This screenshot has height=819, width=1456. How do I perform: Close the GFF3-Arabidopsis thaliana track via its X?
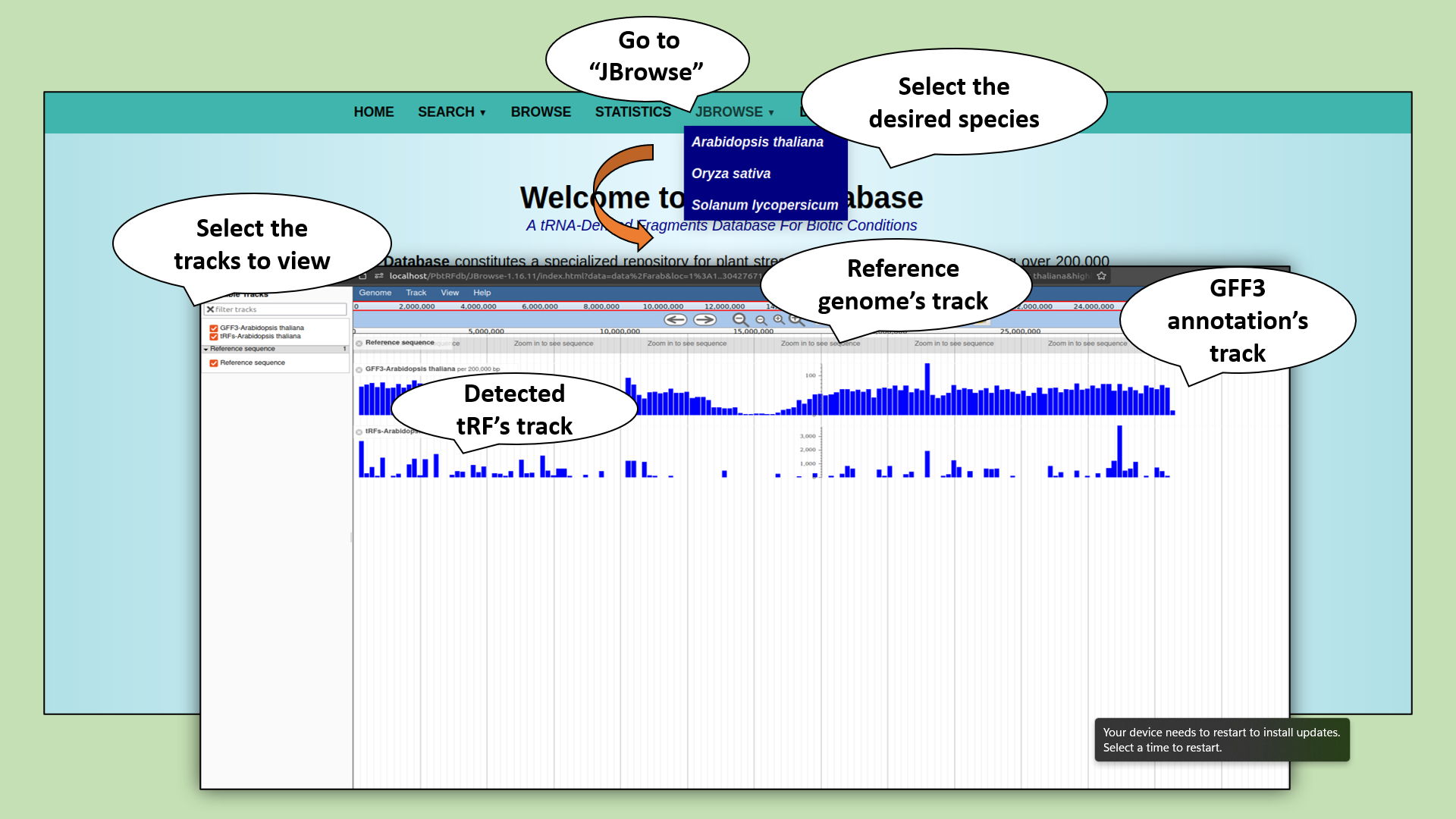tap(359, 370)
